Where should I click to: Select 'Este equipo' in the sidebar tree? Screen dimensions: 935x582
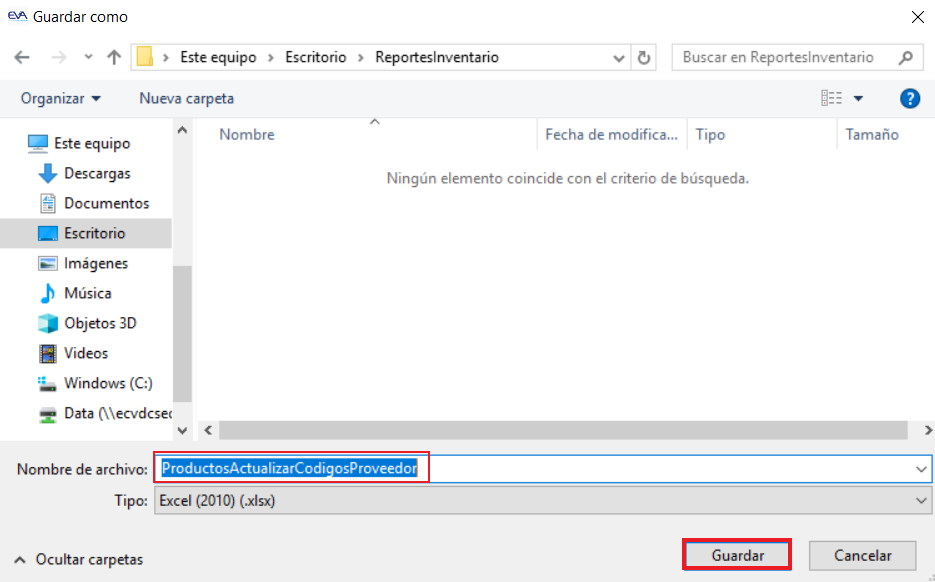[92, 143]
